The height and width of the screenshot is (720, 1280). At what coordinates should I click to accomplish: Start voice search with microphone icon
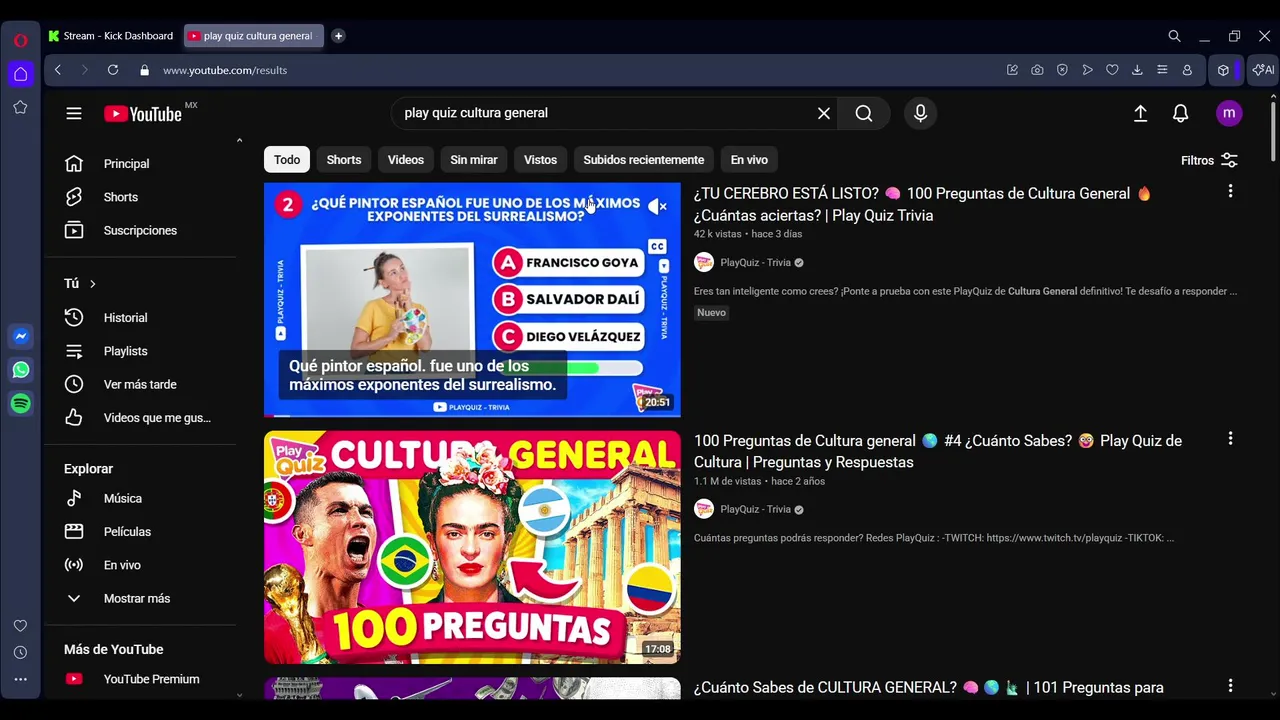pyautogui.click(x=920, y=114)
